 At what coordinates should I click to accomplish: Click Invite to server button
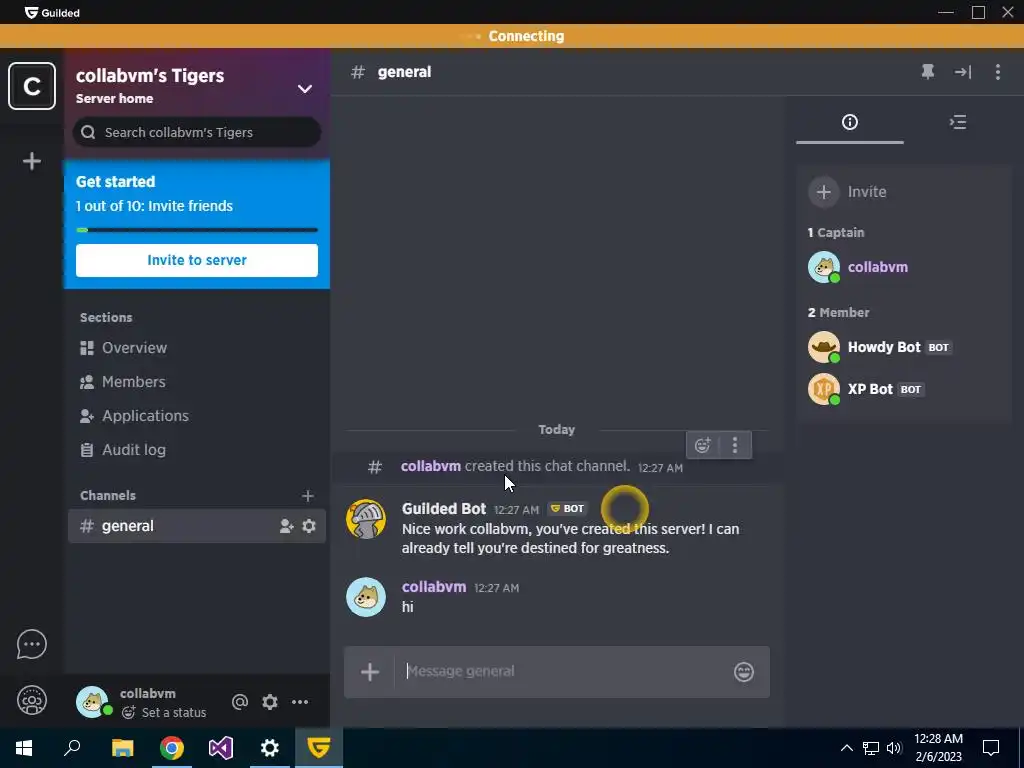click(x=197, y=260)
